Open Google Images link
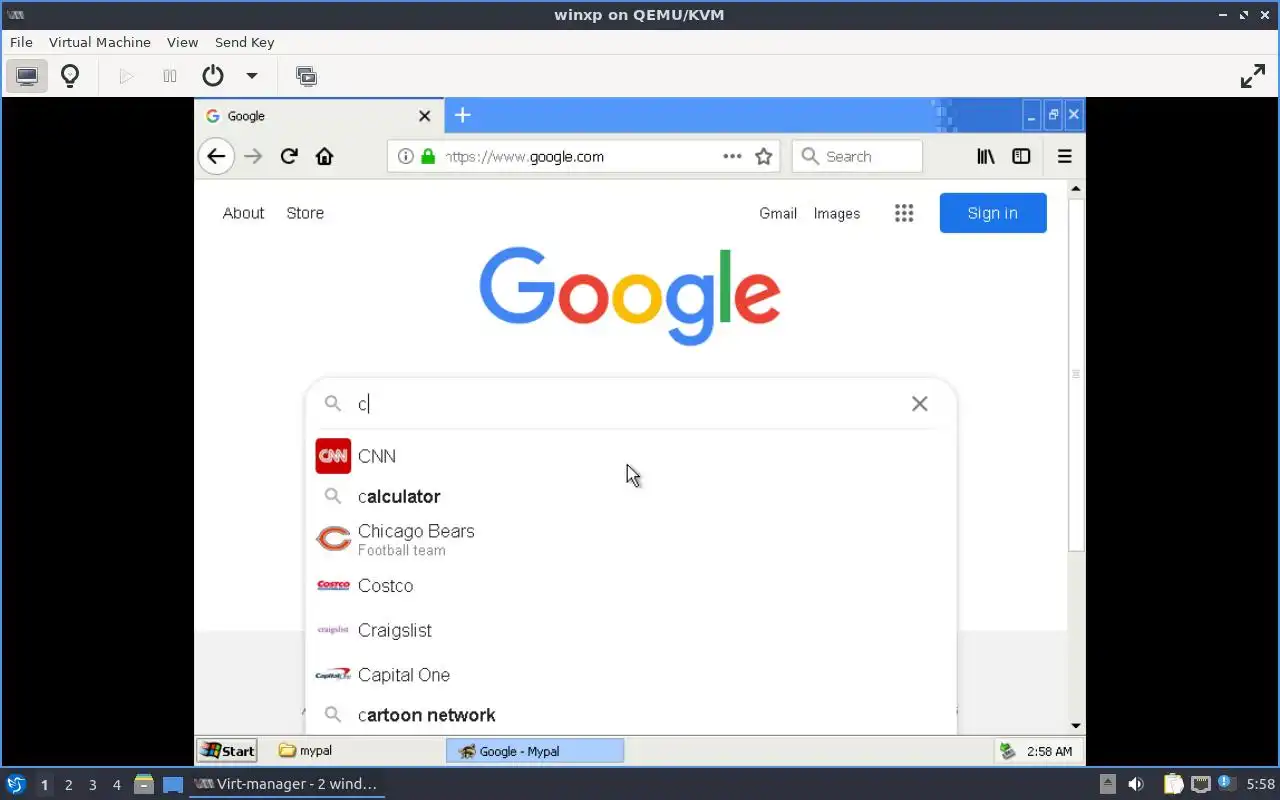This screenshot has height=800, width=1280. [837, 213]
